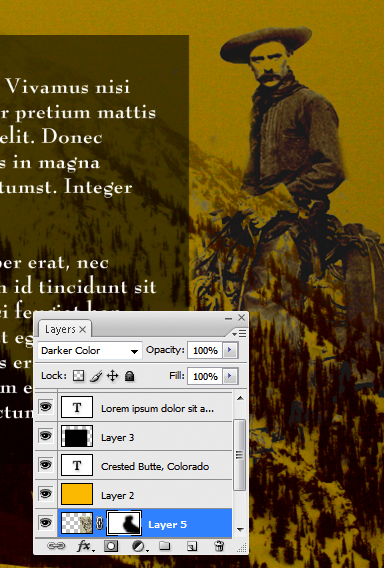384x568 pixels.
Task: Enable Lock transparent pixels
Action: (x=78, y=376)
